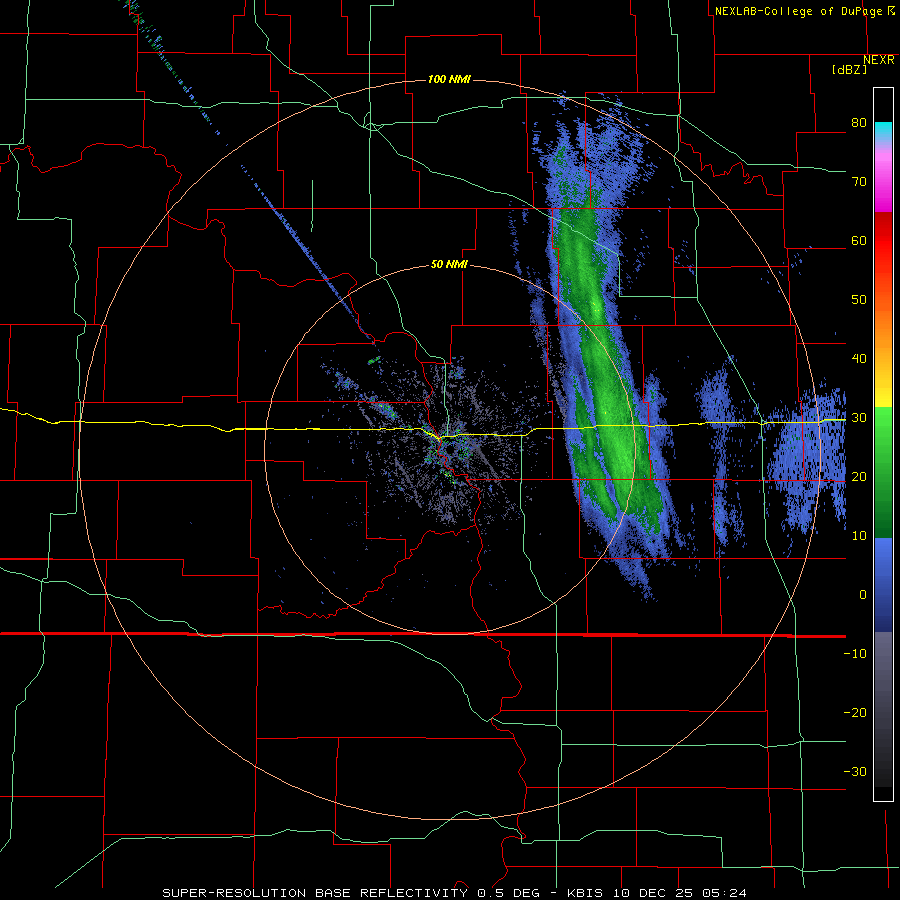The width and height of the screenshot is (900, 900).
Task: Click the 10 dBZ scale value
Action: click(x=859, y=536)
